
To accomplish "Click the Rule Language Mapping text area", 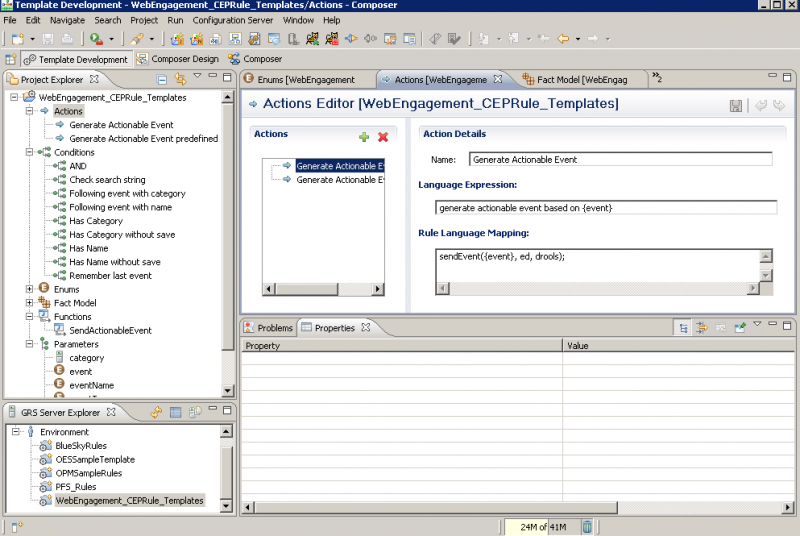I will click(x=597, y=265).
